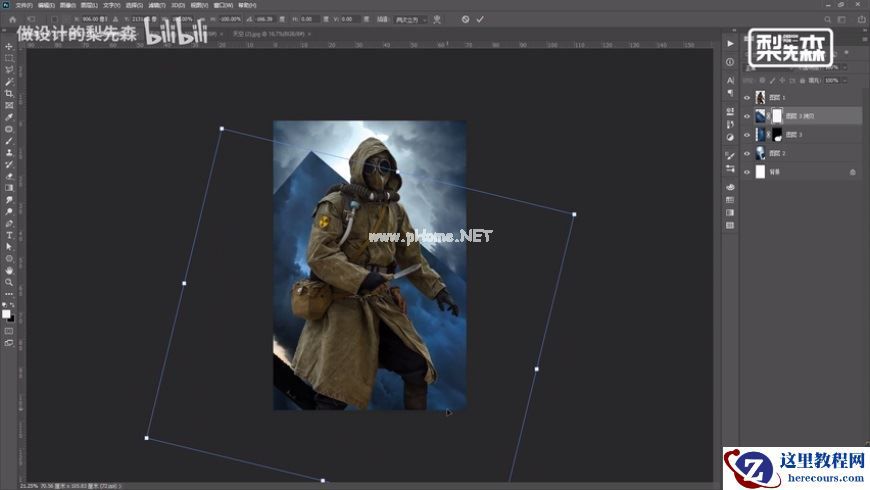The height and width of the screenshot is (490, 870).
Task: Select the Gradient tool
Action: 9,188
